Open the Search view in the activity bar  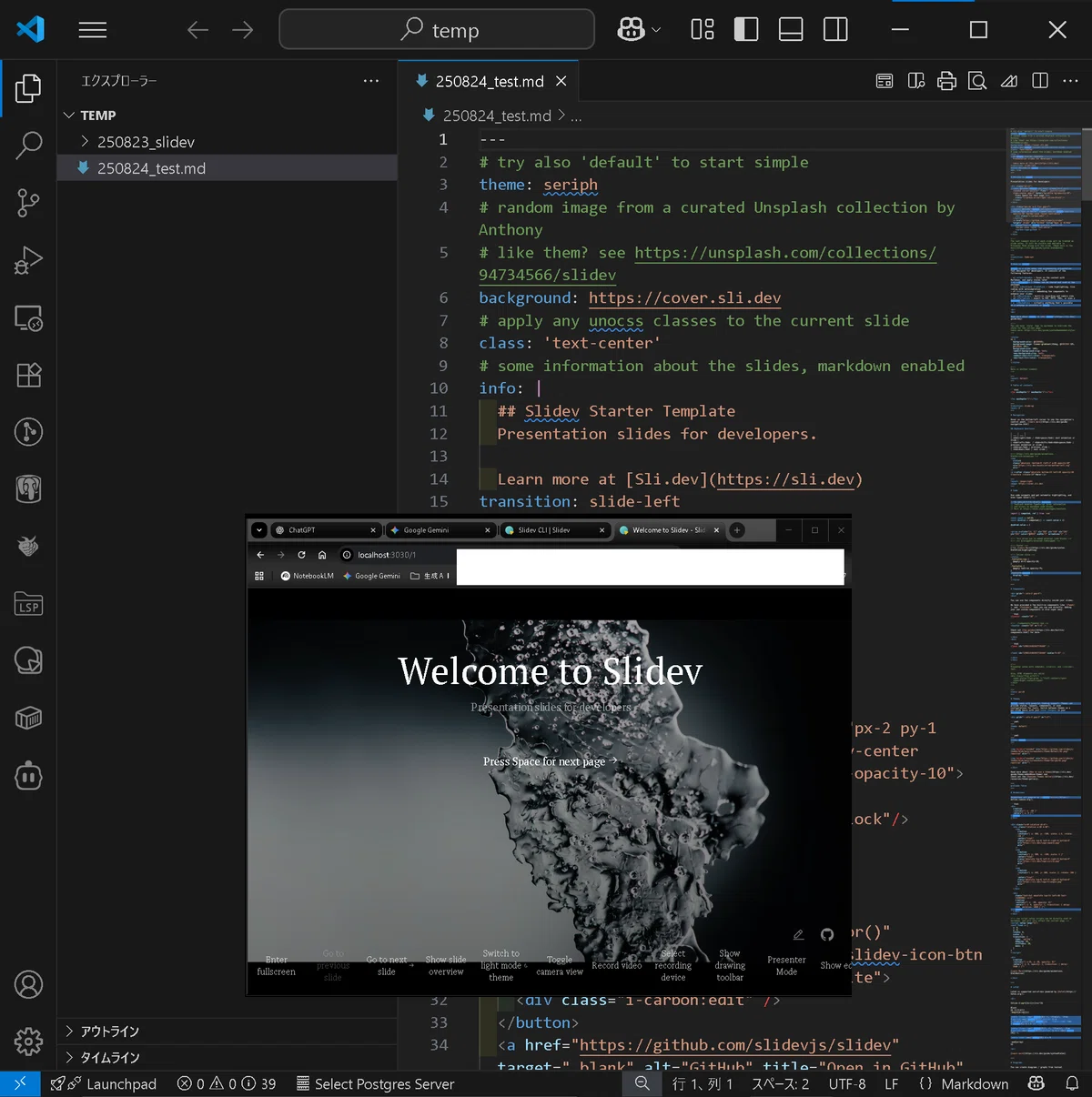[x=28, y=146]
